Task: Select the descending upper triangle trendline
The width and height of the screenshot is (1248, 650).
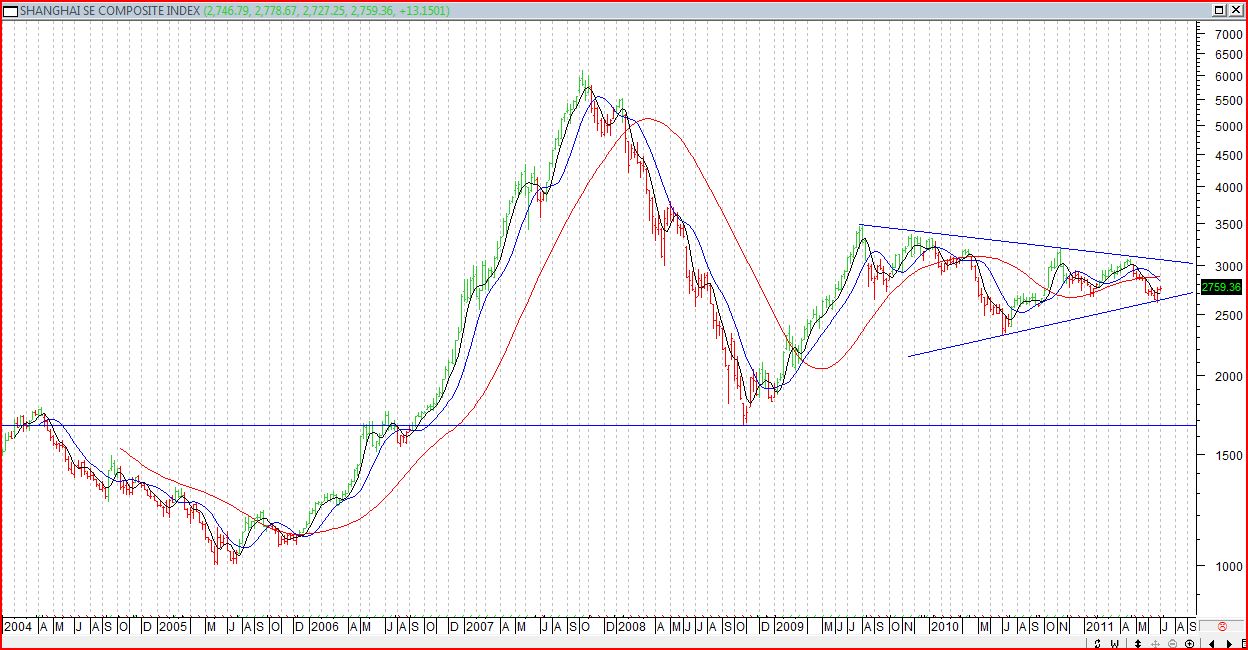Action: point(1027,244)
